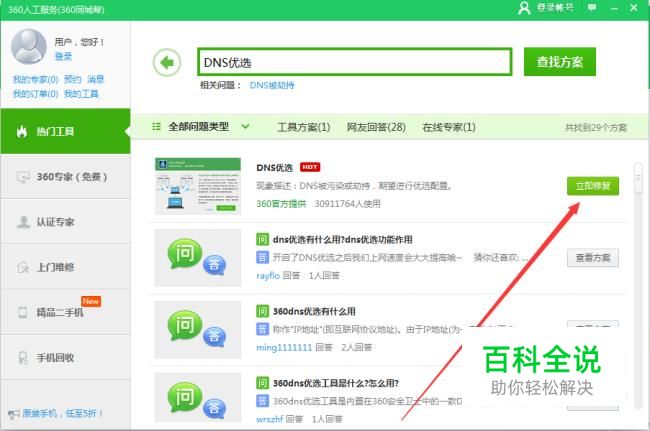This screenshot has height=431, width=650.
Task: Click the 共找到29个方案 count text
Action: click(596, 128)
